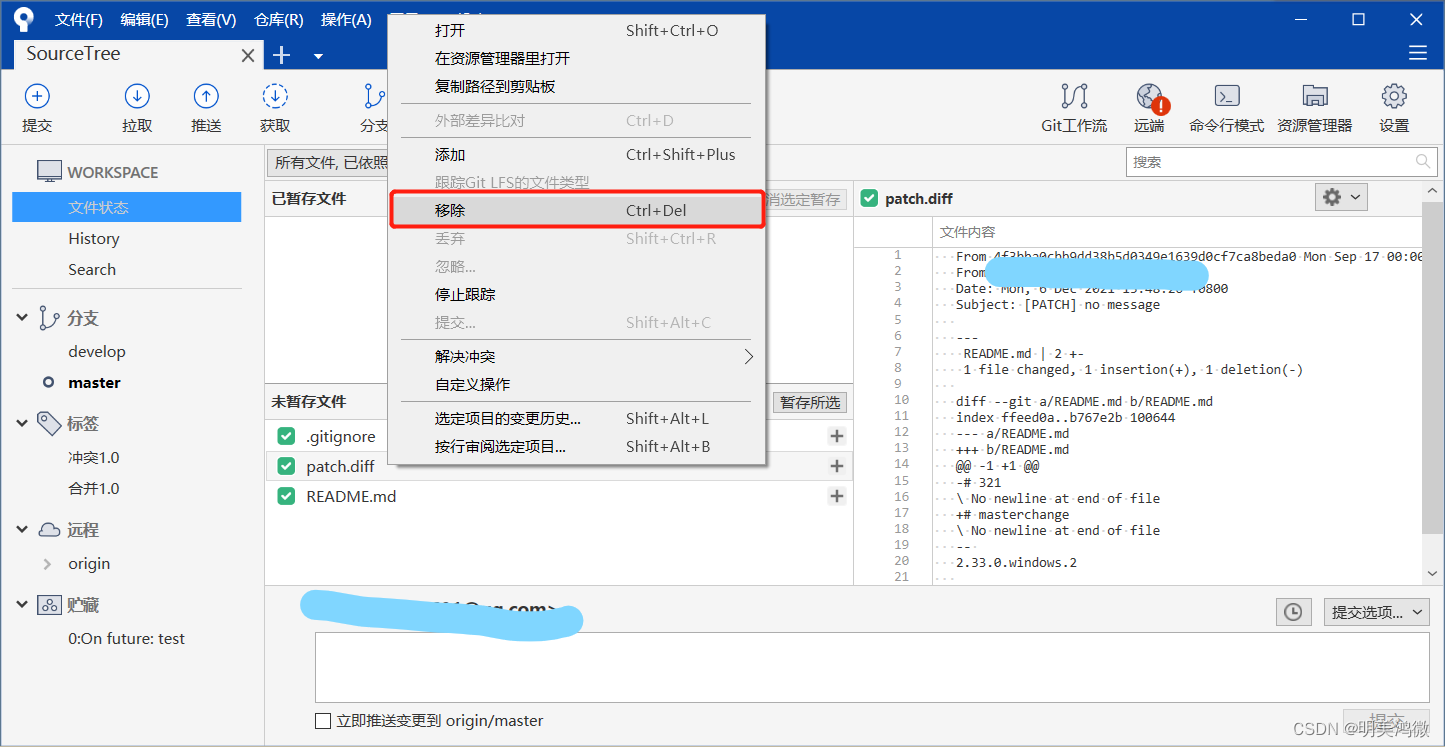Select 复制路径到剪贴板 menu entry
Screen dimensions: 1445x747
tap(577, 86)
